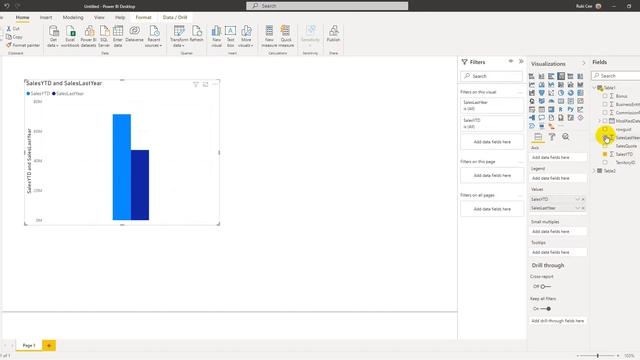Switch to the Modeling ribbon tab

(x=73, y=18)
